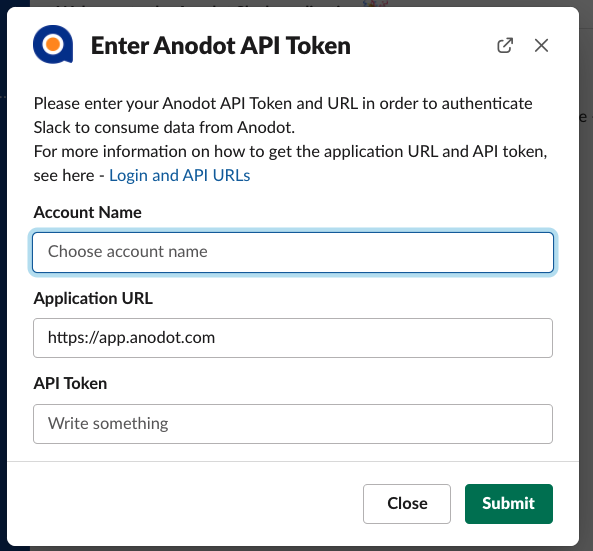The width and height of the screenshot is (593, 551).
Task: Submit the Anodot API token form
Action: [x=509, y=504]
